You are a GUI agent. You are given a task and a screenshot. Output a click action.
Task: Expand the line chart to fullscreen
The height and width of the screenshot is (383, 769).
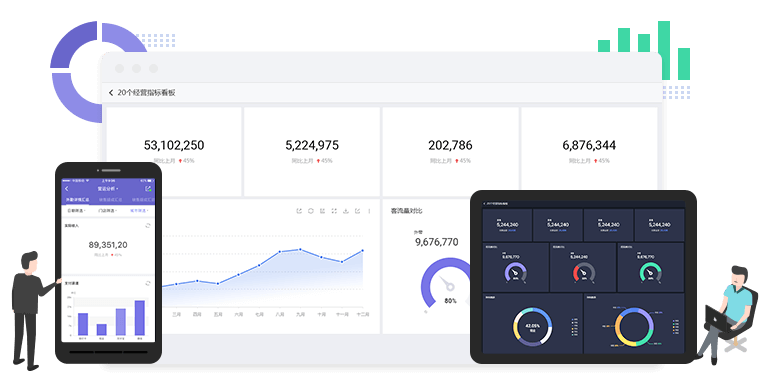[x=334, y=211]
